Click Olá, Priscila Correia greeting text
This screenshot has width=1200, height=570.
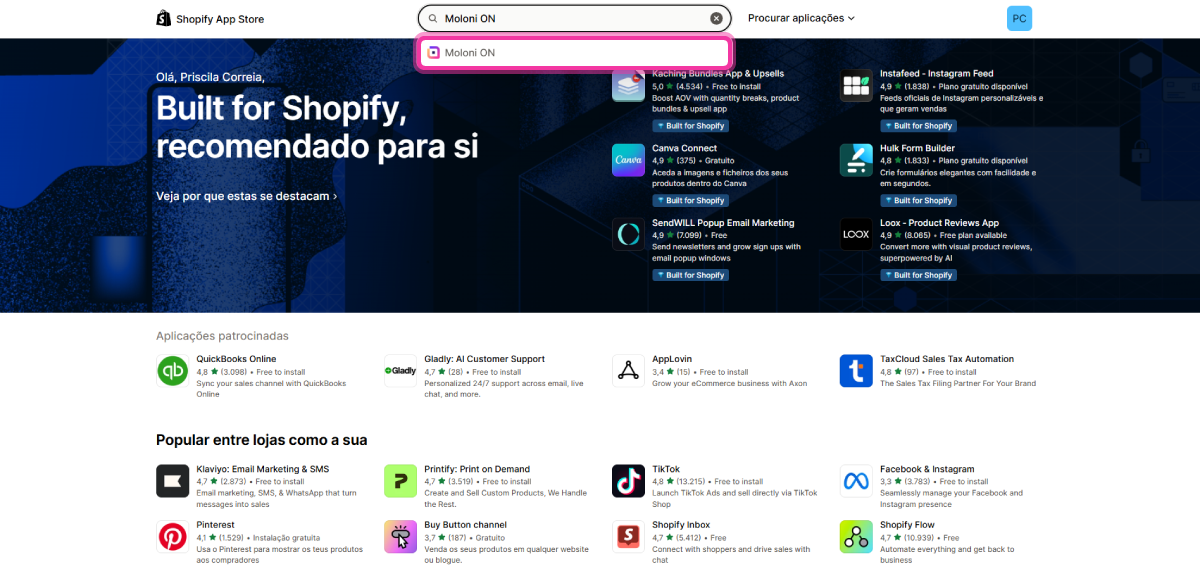click(210, 77)
